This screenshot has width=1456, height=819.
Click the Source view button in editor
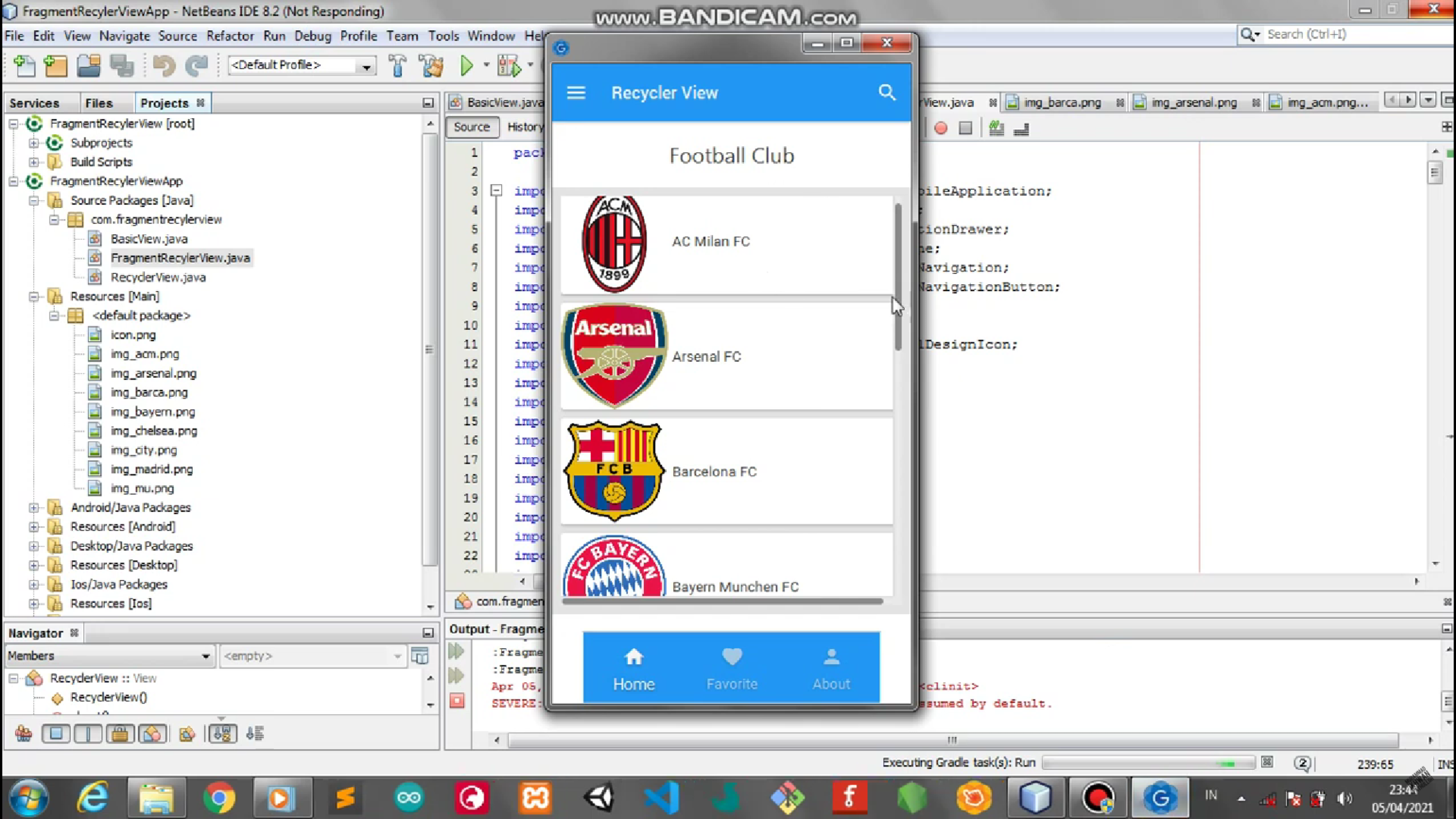pos(471,127)
